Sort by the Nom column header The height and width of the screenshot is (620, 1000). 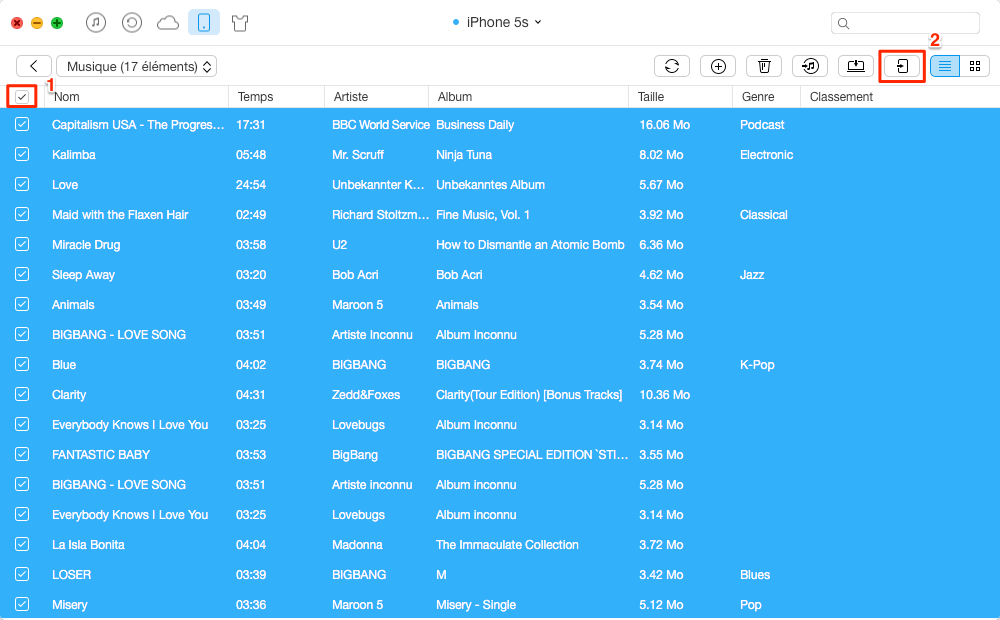point(136,97)
